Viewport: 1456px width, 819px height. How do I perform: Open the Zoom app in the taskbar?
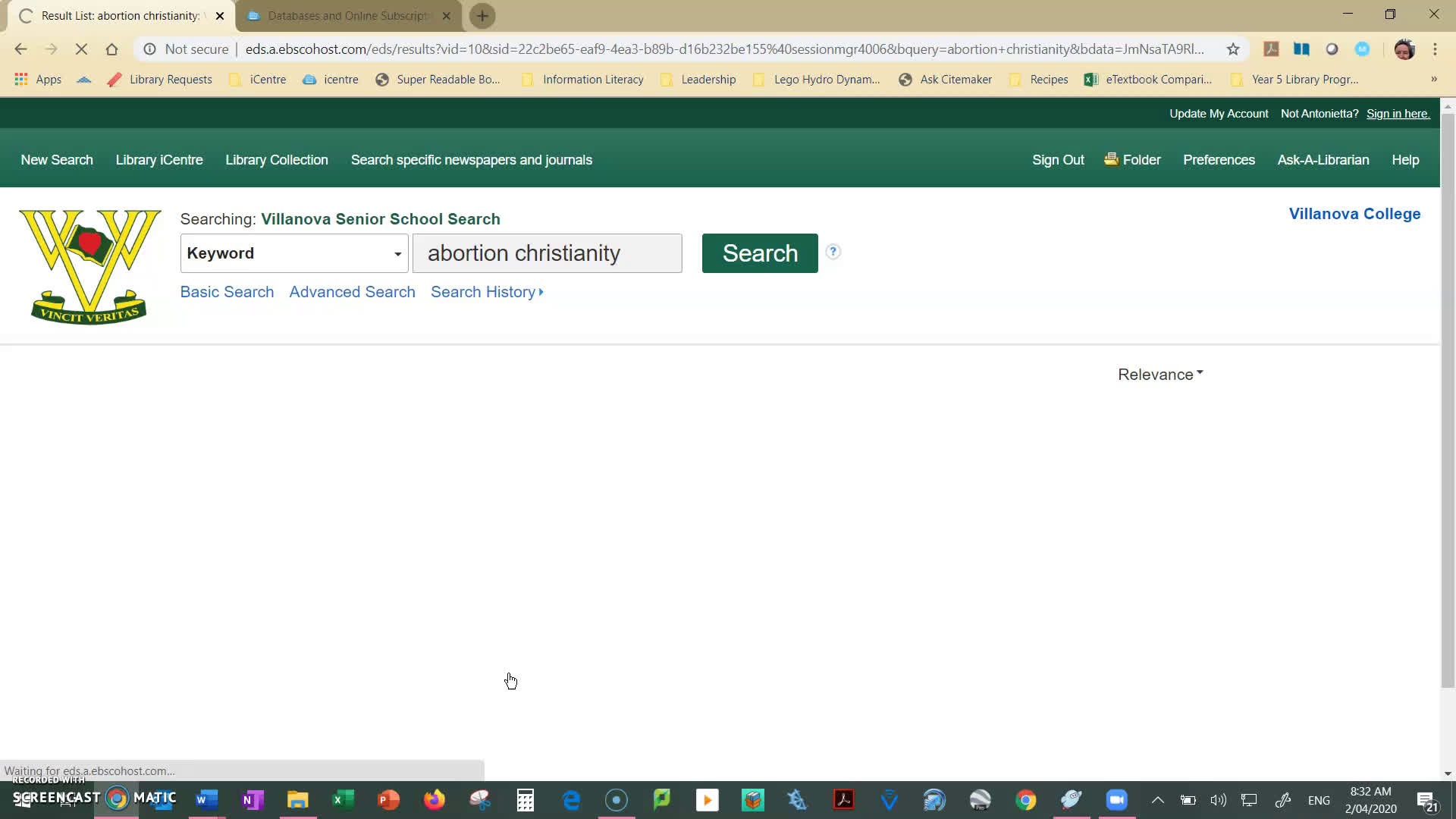click(1116, 800)
